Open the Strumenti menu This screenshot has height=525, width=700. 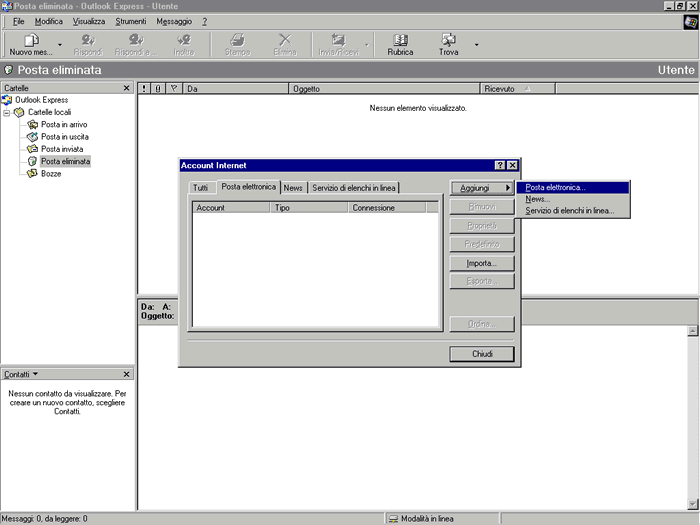pyautogui.click(x=131, y=21)
